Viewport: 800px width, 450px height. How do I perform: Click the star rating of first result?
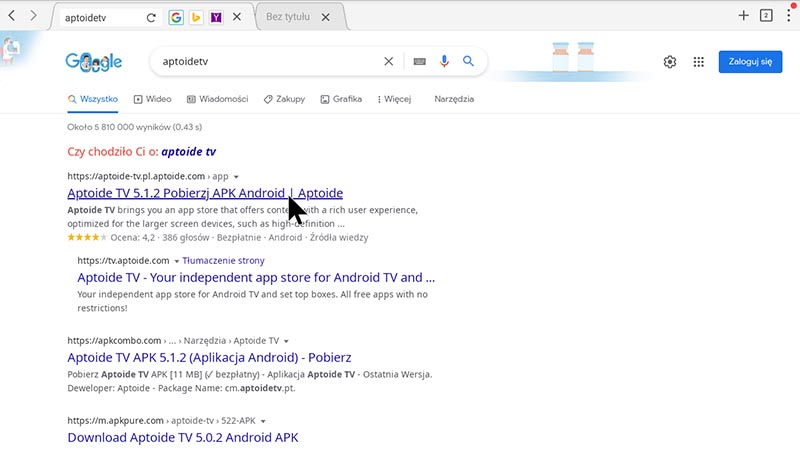click(x=87, y=237)
